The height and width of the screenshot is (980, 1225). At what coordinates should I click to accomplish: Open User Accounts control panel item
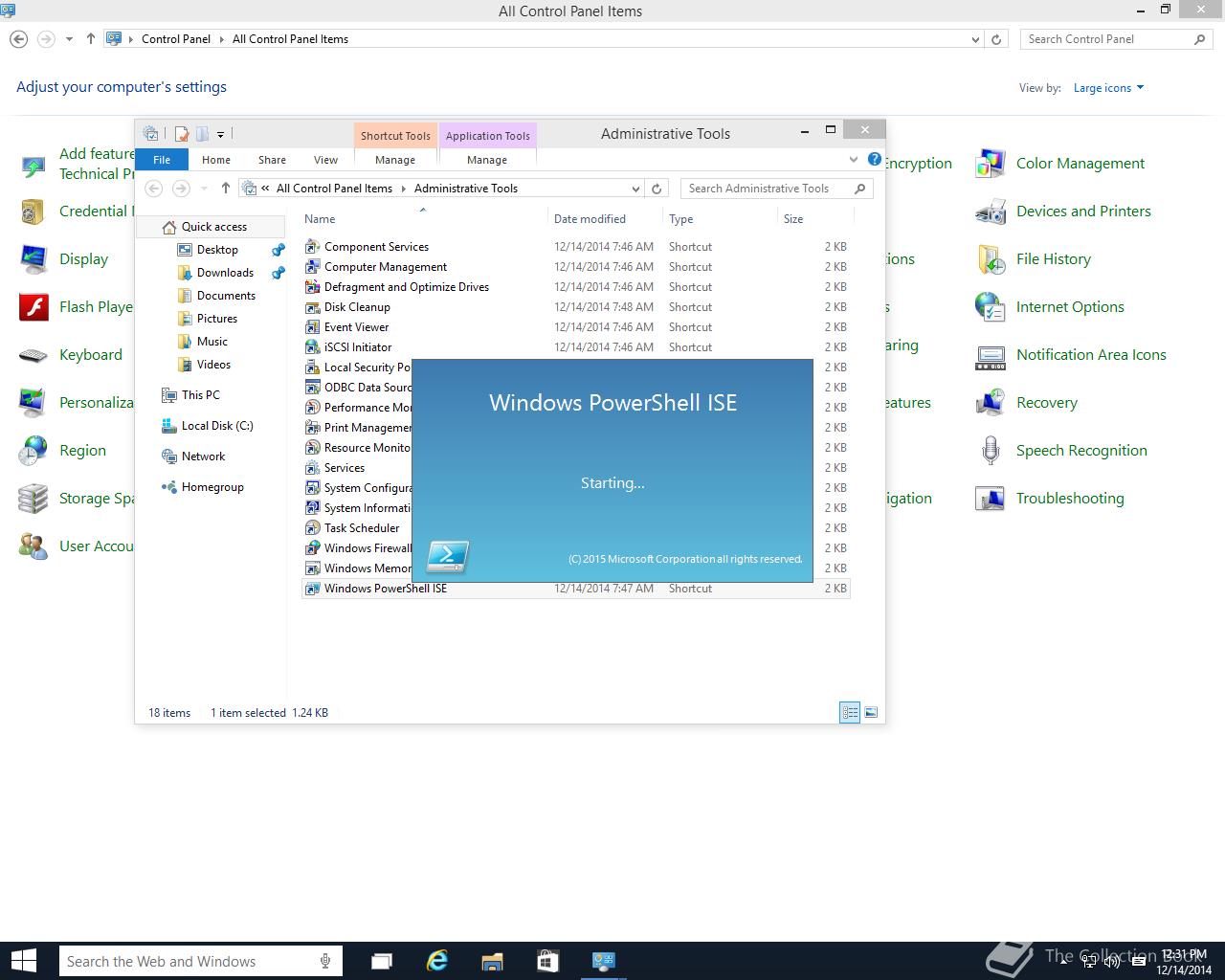[x=77, y=546]
